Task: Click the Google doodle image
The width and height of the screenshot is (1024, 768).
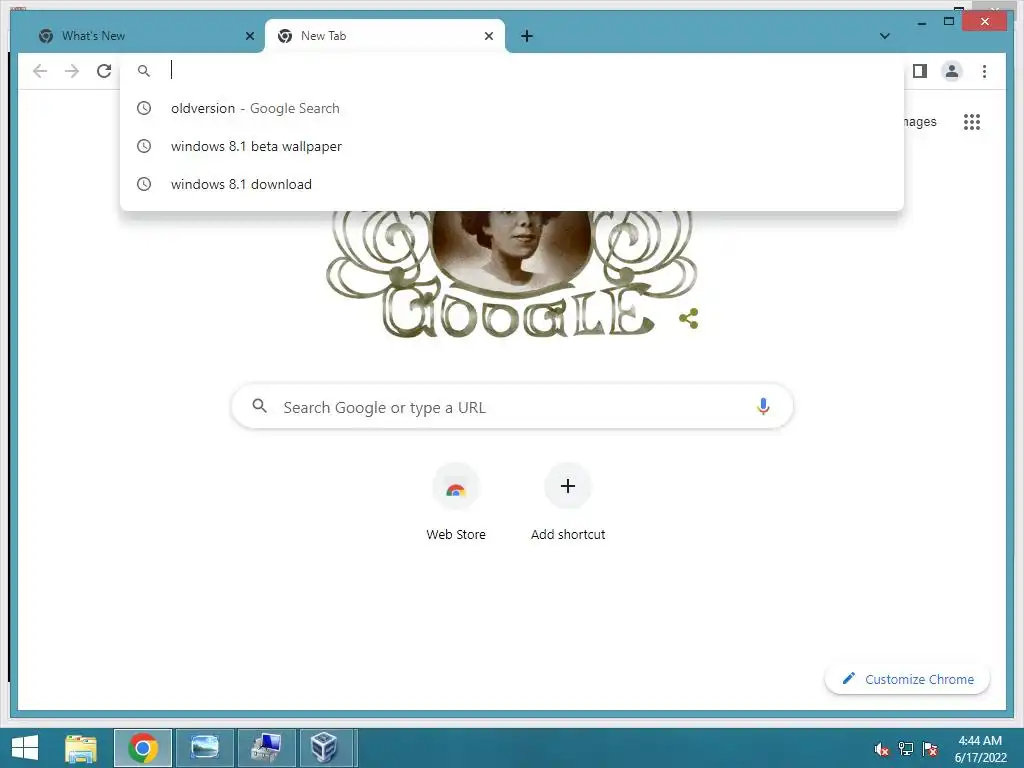Action: click(511, 273)
